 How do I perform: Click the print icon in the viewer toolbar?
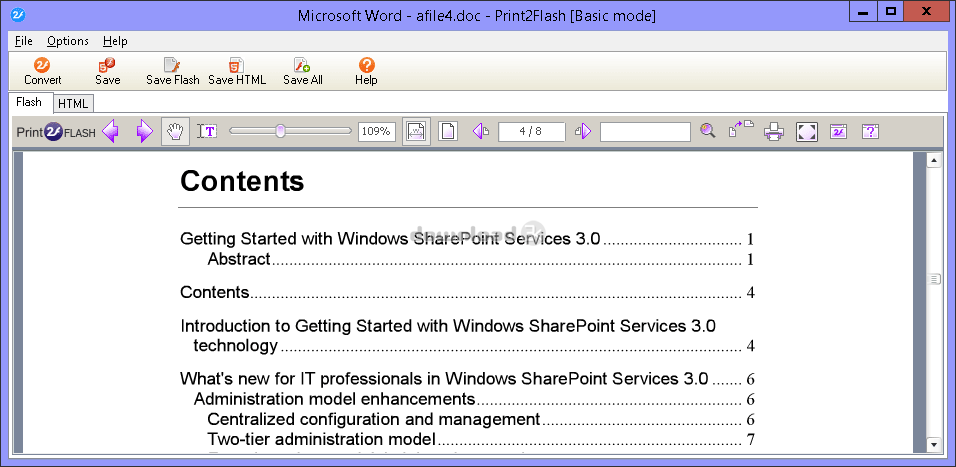click(x=774, y=131)
